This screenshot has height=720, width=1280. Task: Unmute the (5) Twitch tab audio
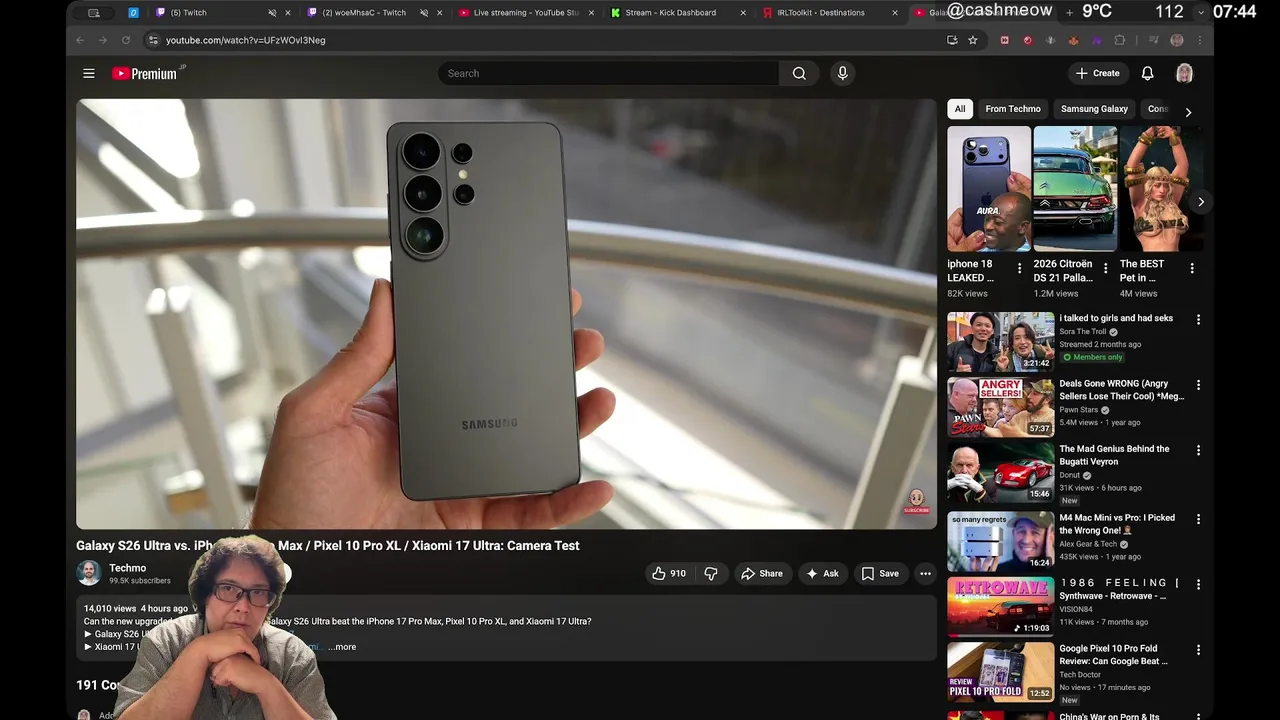(272, 13)
